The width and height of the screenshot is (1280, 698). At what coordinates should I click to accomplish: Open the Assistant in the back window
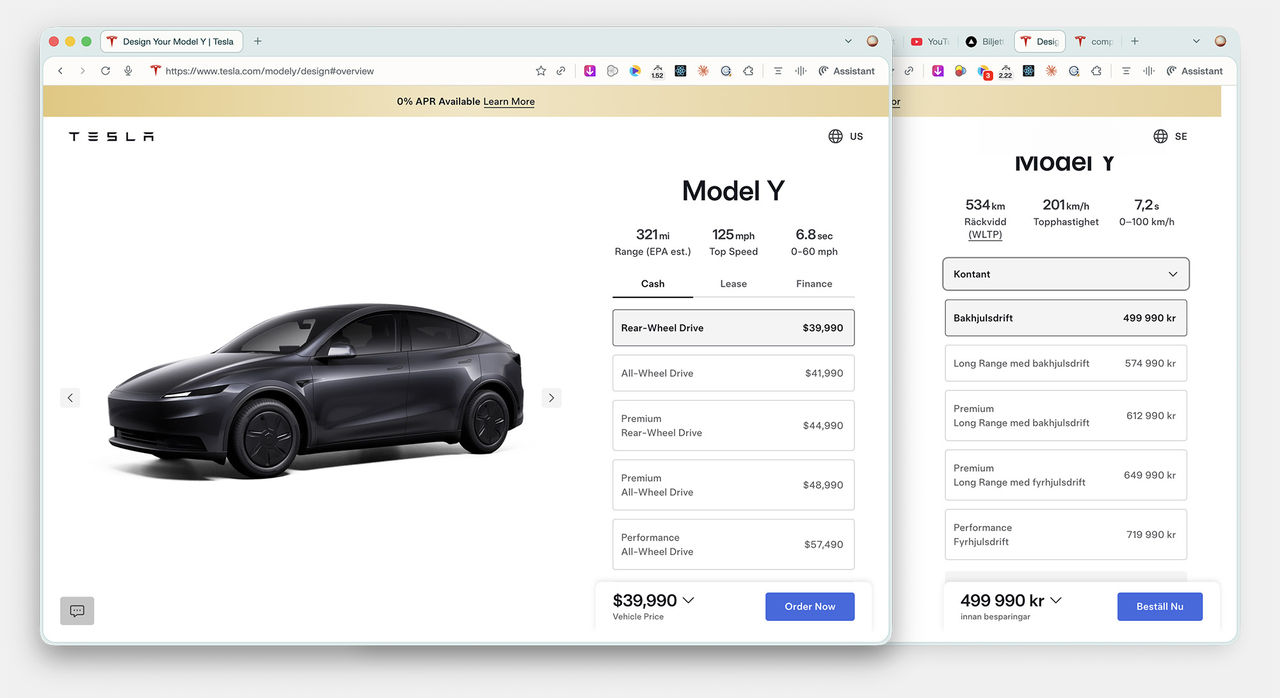(x=1194, y=71)
